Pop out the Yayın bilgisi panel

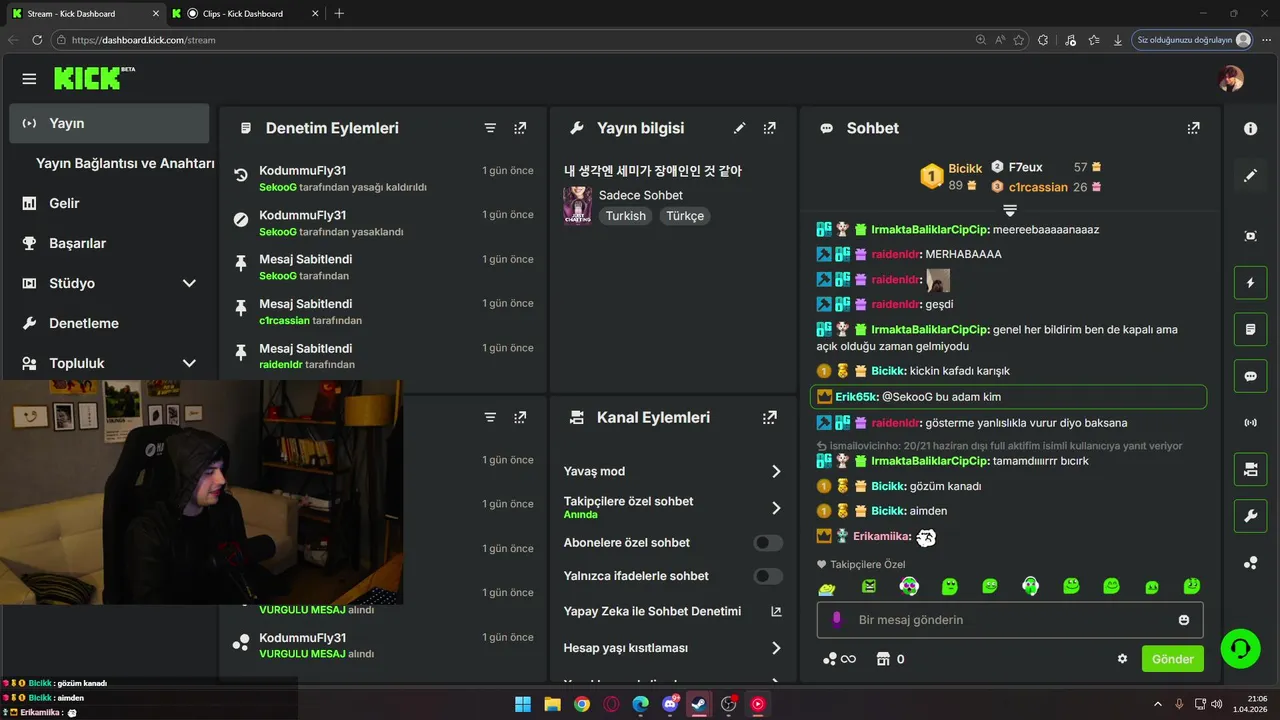769,128
